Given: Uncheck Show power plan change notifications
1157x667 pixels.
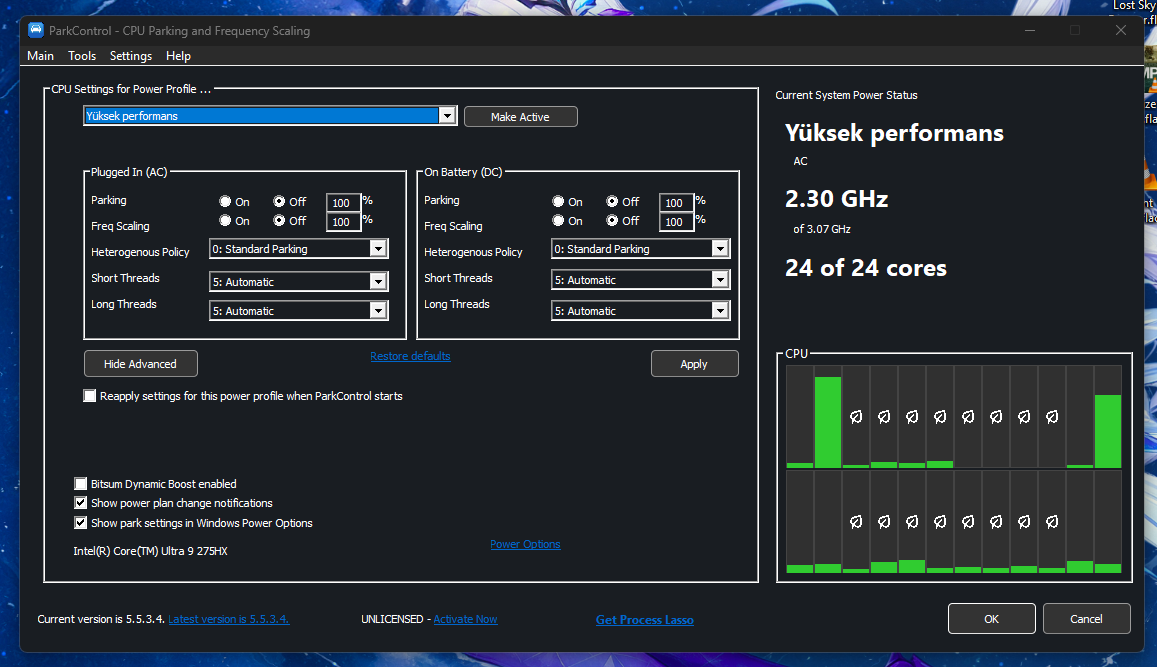Looking at the screenshot, I should 80,503.
